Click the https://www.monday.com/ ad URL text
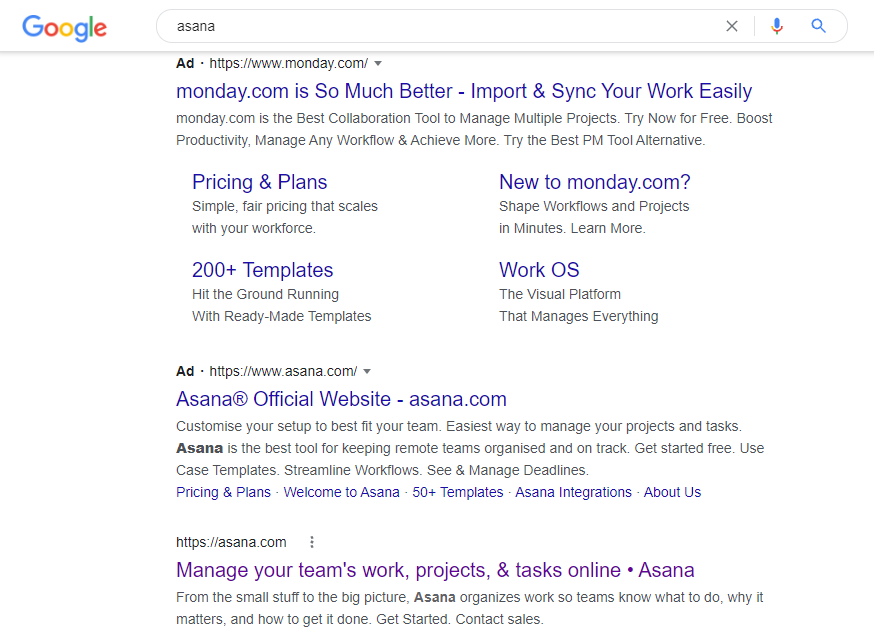The width and height of the screenshot is (874, 631). (x=289, y=64)
